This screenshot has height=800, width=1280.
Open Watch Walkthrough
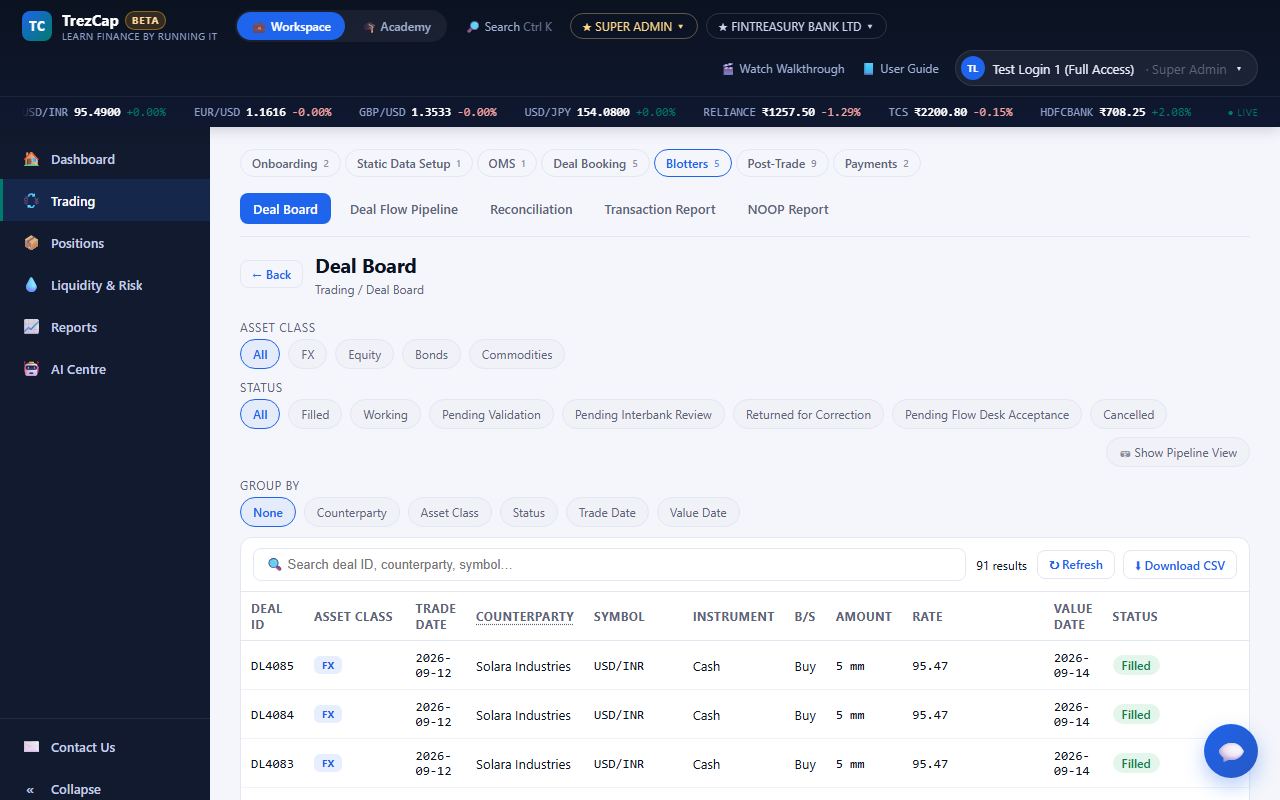tap(784, 69)
